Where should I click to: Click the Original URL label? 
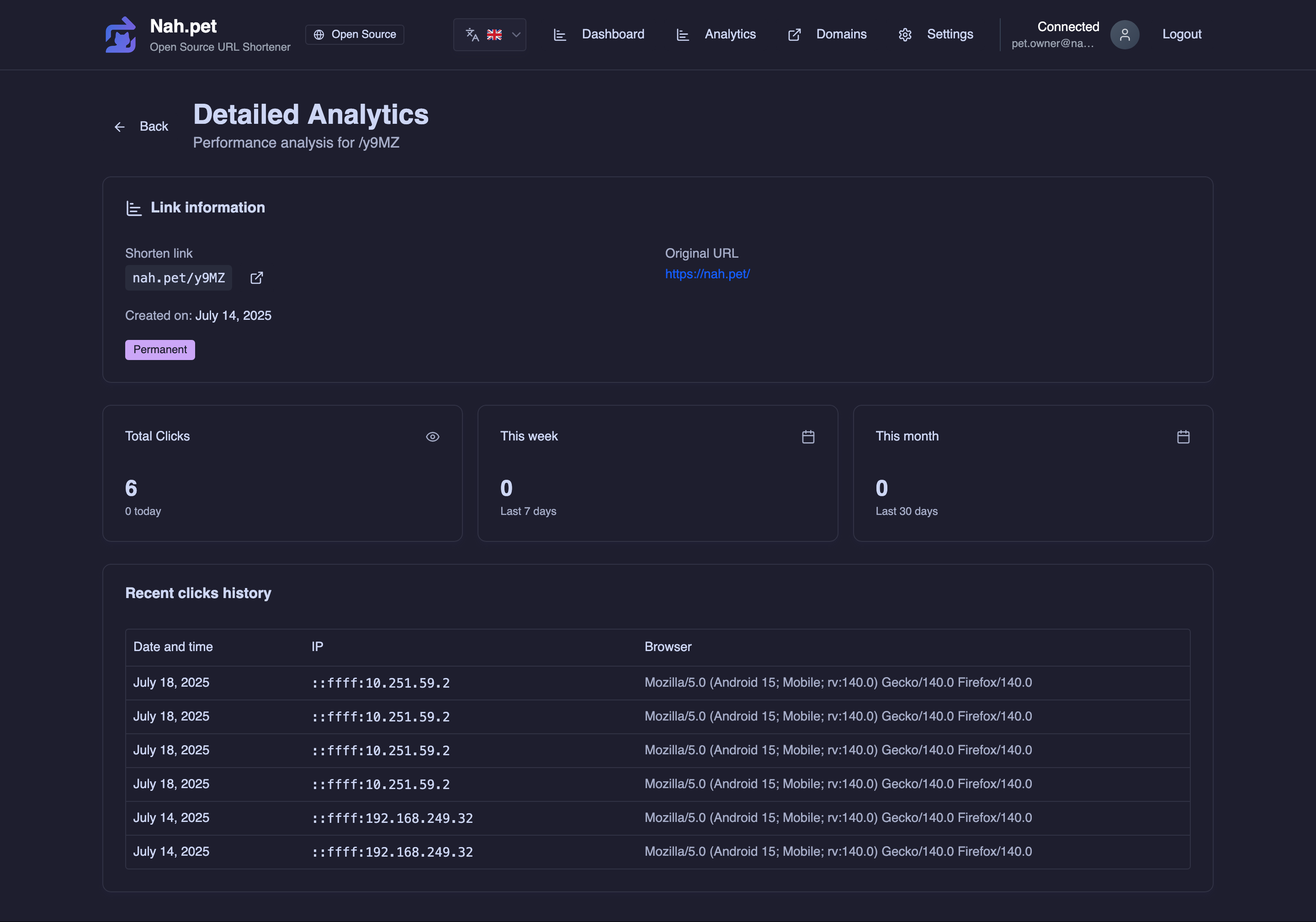click(x=701, y=253)
